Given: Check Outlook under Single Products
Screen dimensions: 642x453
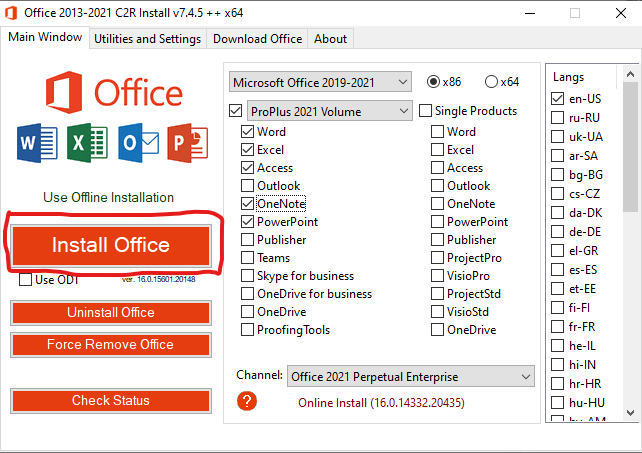Looking at the screenshot, I should 437,186.
